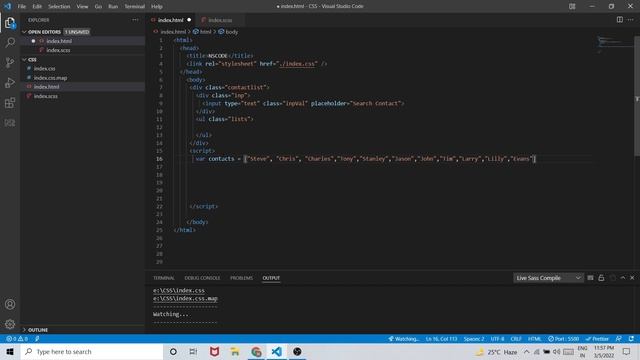The height and width of the screenshot is (360, 640).
Task: Click Watching Sass status item
Action: click(403, 339)
